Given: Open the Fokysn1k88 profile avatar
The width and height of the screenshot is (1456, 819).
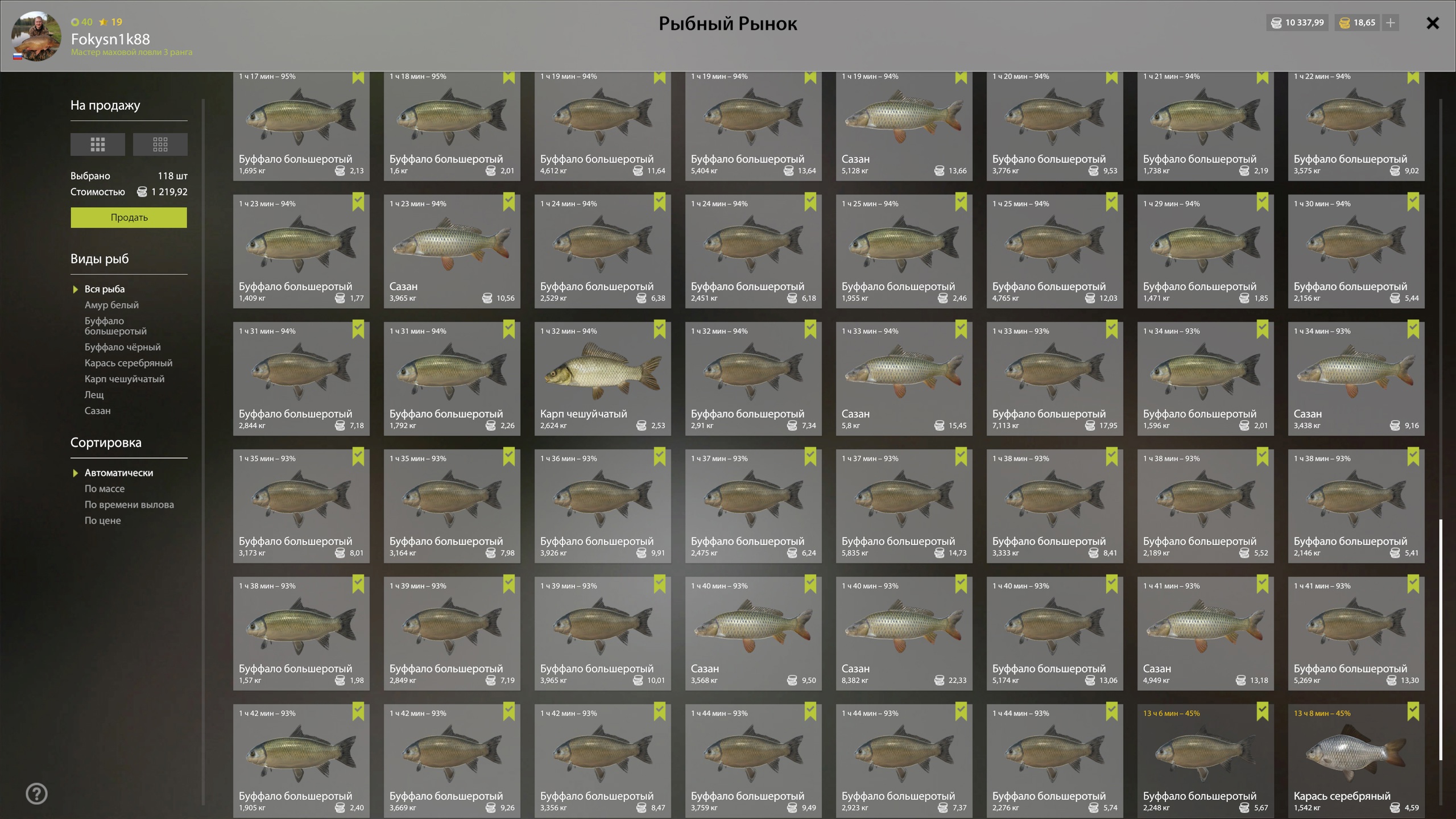Looking at the screenshot, I should [36, 36].
